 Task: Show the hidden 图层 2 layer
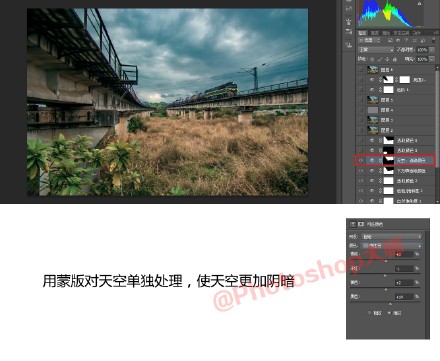tap(361, 130)
